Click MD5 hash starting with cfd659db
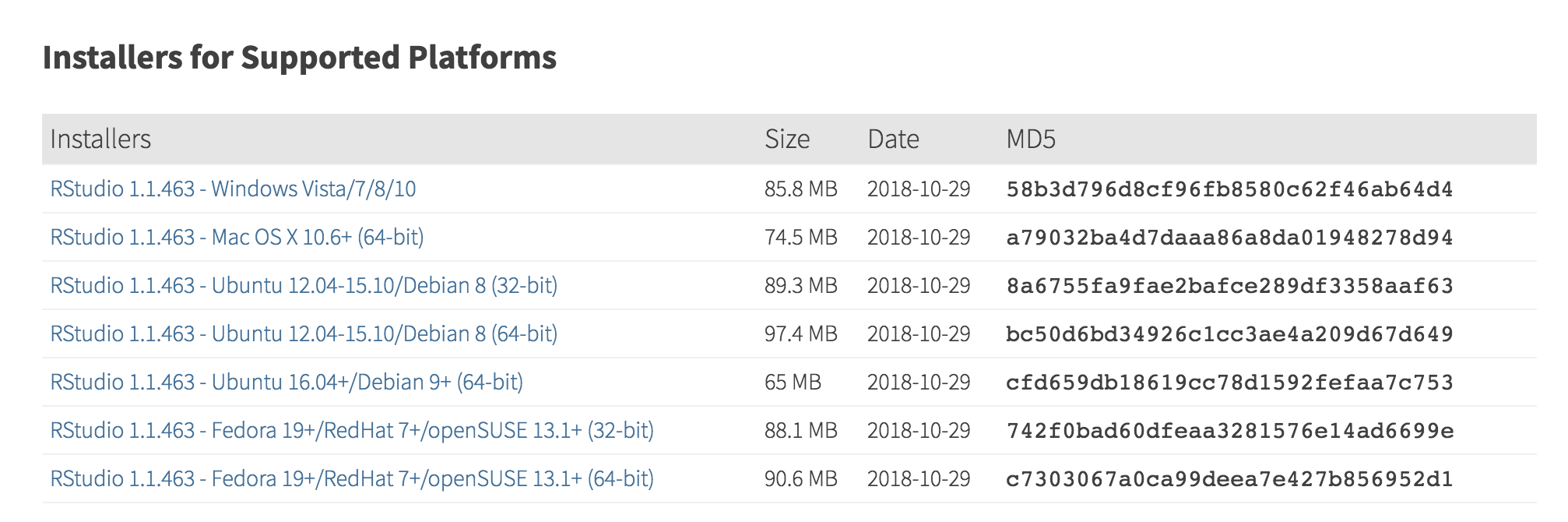The height and width of the screenshot is (522, 1568). (x=1229, y=383)
